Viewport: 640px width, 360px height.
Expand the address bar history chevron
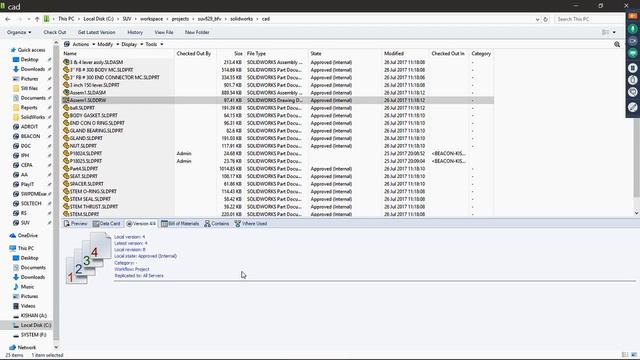537,19
